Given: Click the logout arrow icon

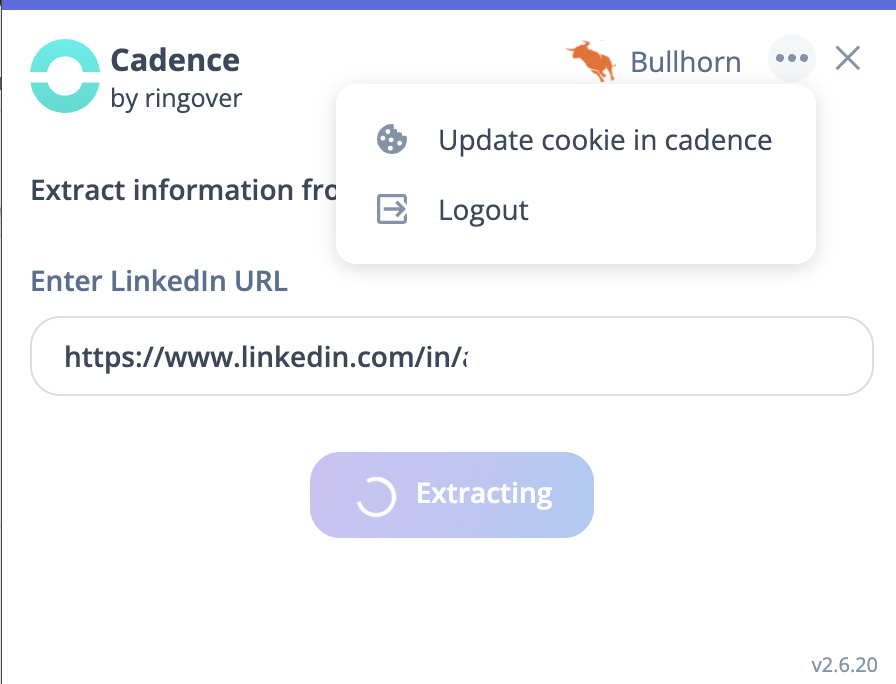Looking at the screenshot, I should coord(391,210).
